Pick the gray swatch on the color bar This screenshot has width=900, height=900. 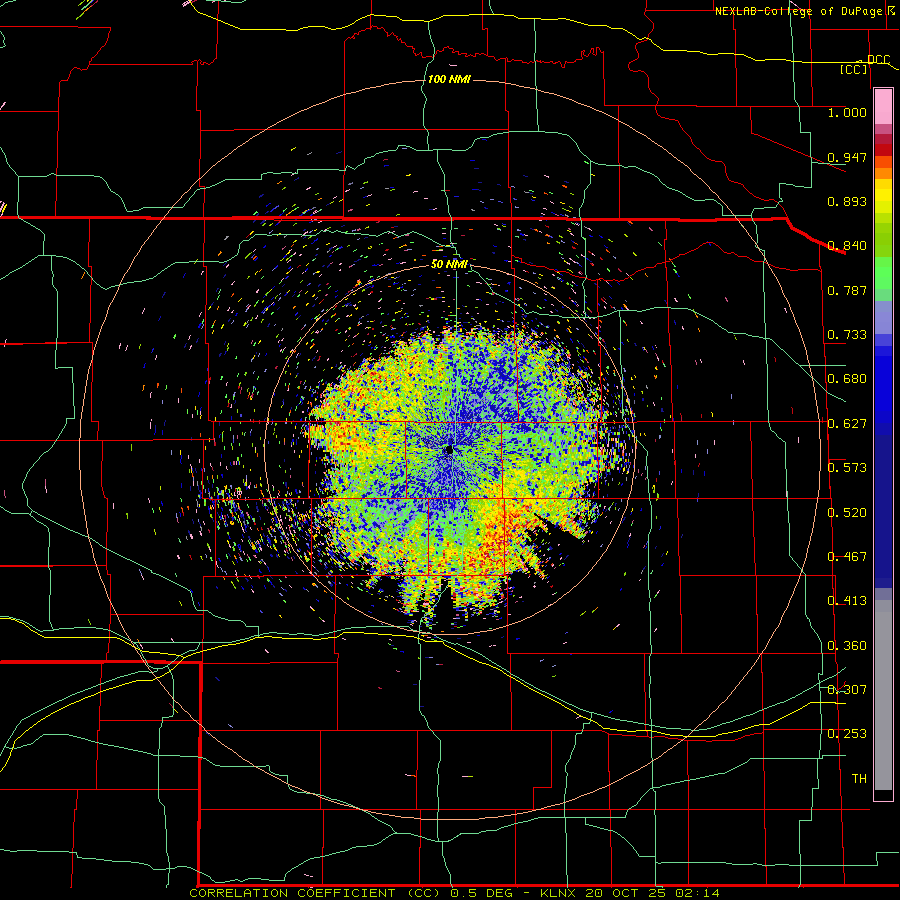[x=883, y=697]
